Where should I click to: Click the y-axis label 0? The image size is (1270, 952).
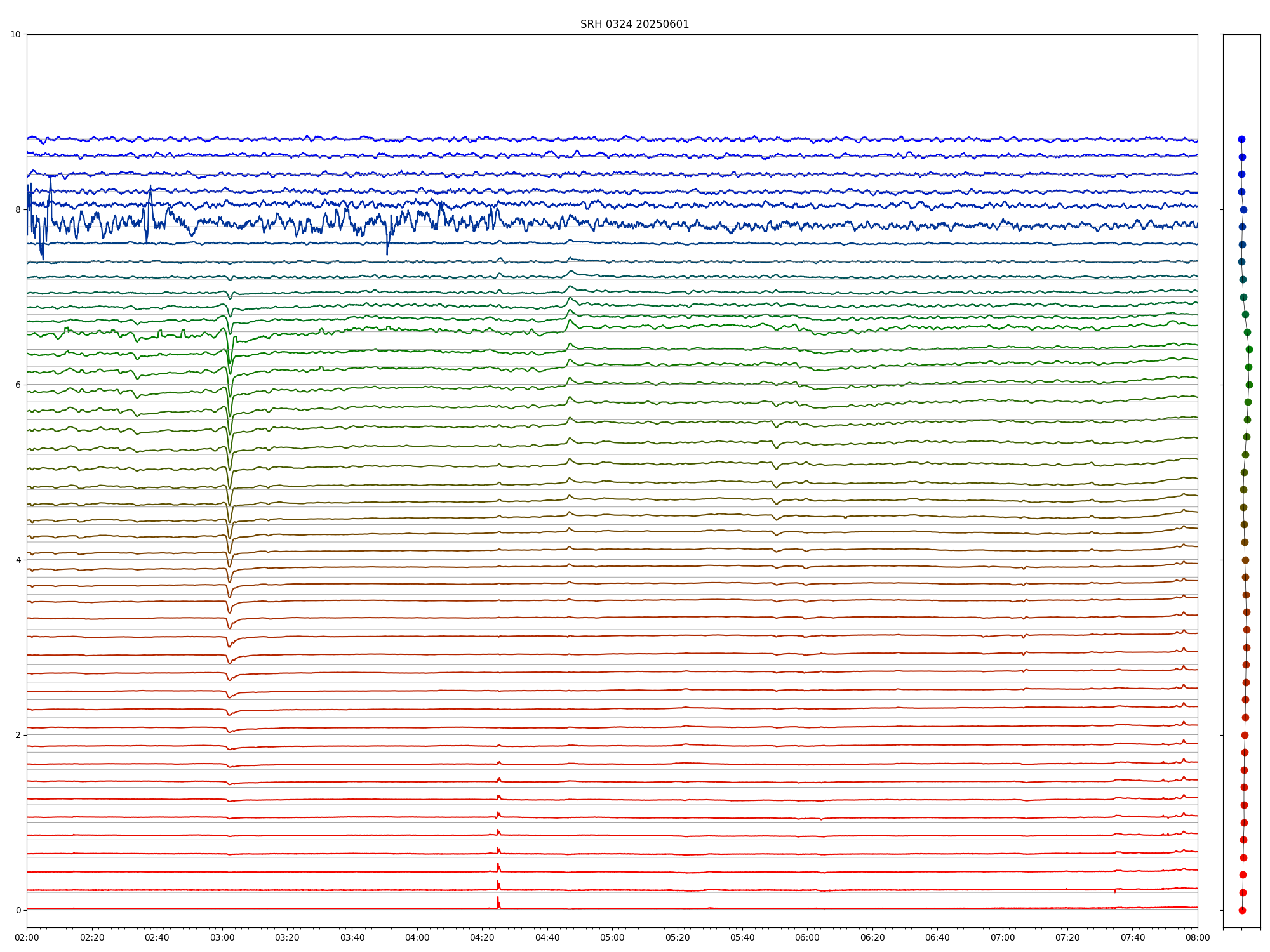(x=18, y=910)
